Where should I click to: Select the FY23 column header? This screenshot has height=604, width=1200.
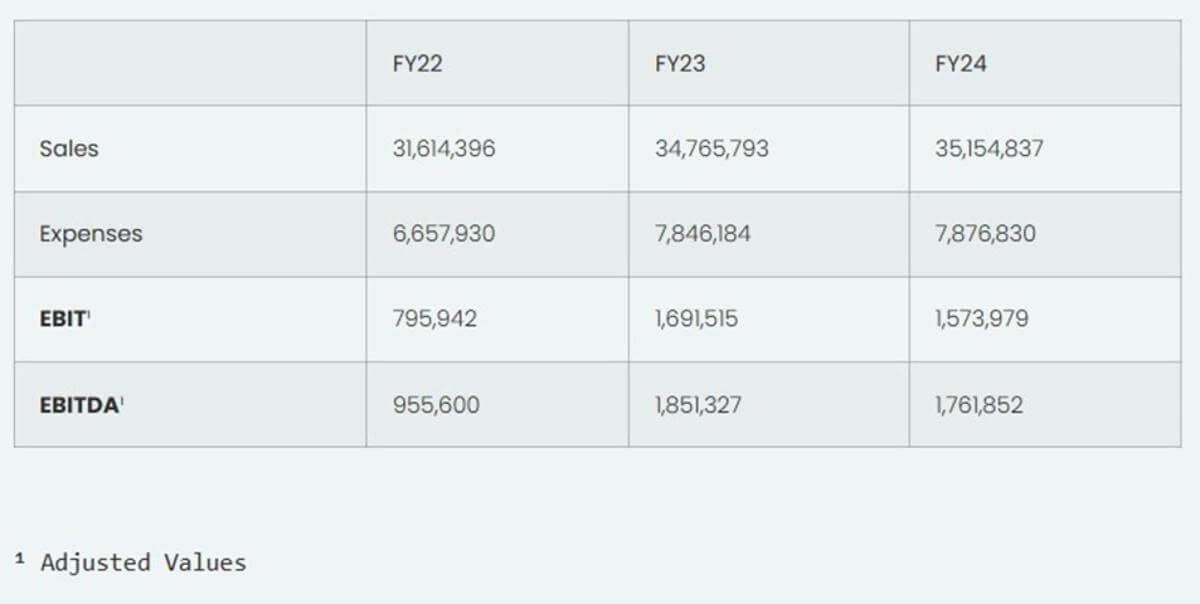(x=680, y=64)
